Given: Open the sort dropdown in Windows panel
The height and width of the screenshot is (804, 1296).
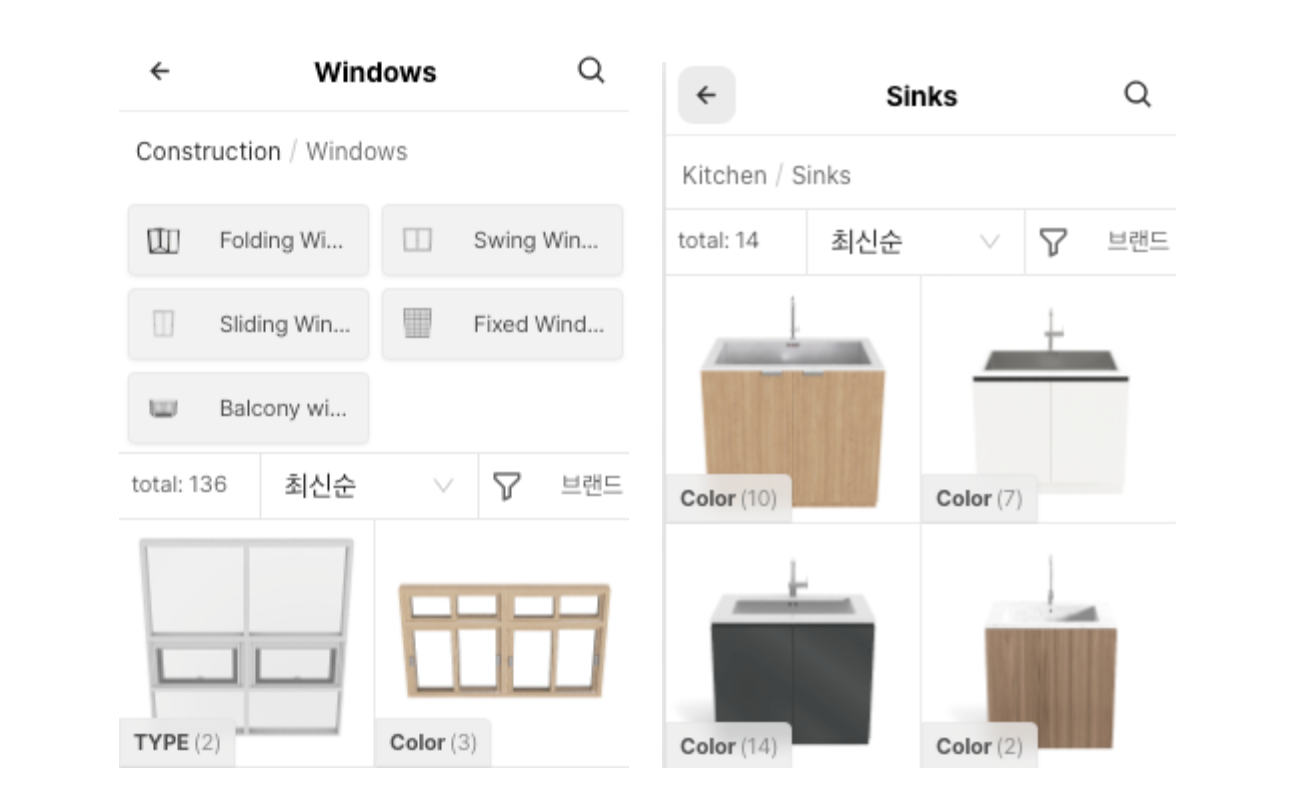Looking at the screenshot, I should pyautogui.click(x=368, y=486).
